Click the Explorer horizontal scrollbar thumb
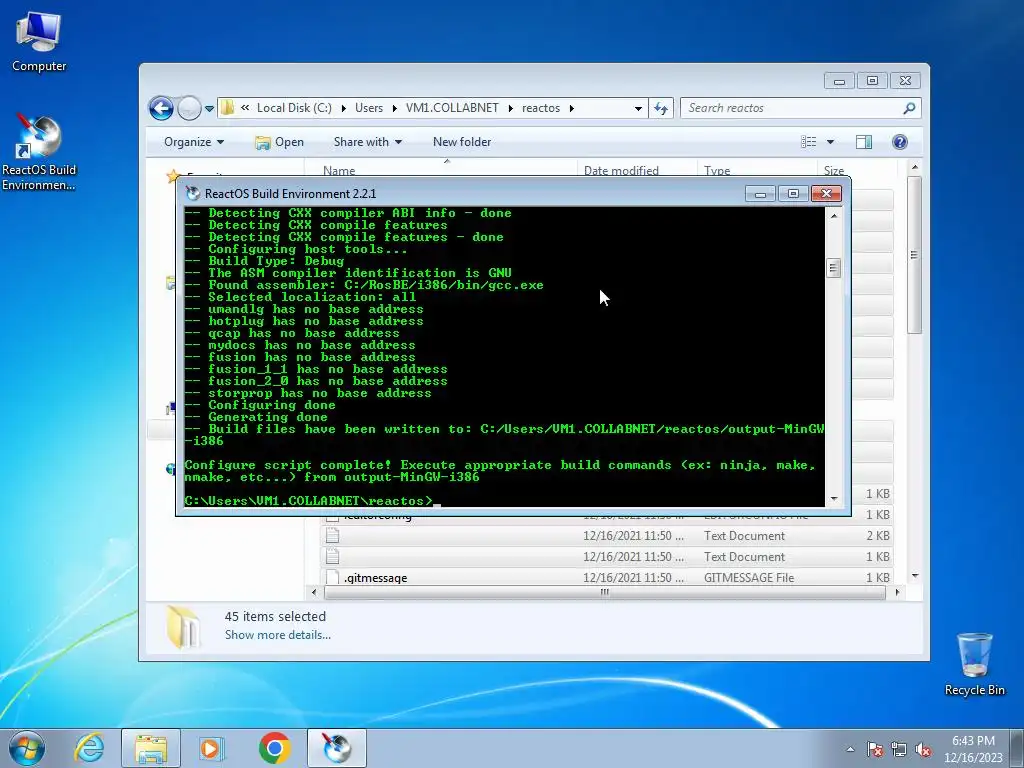 pos(605,592)
